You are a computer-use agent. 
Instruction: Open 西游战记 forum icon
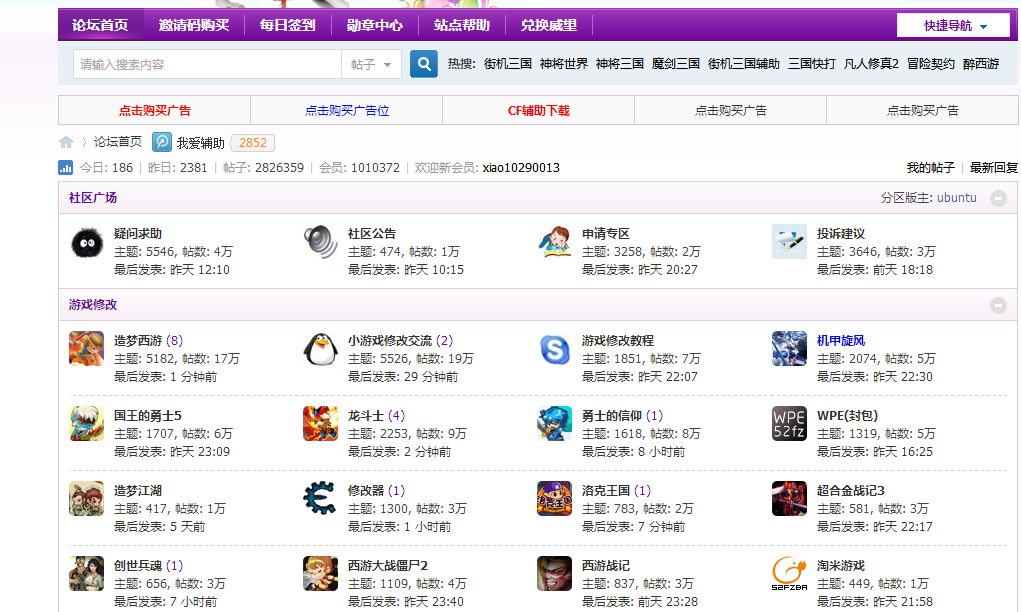tap(555, 573)
